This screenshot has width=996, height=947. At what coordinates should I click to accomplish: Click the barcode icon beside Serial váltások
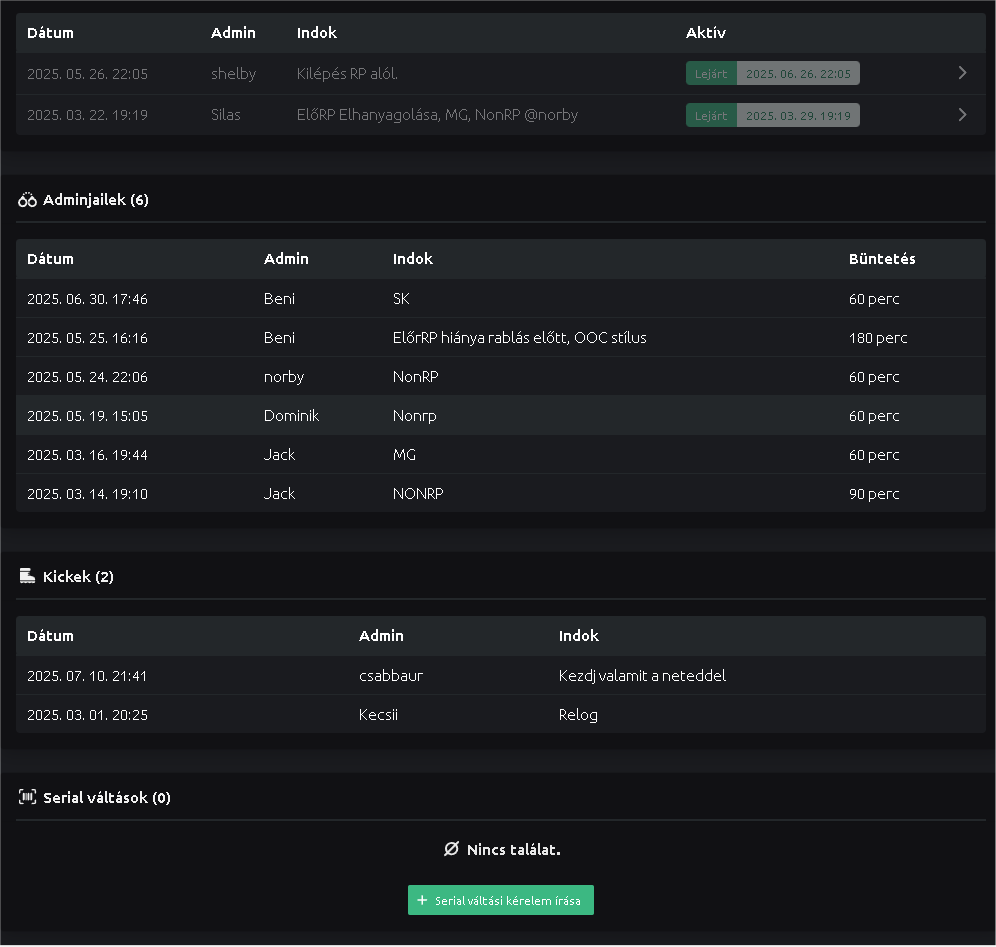click(x=27, y=798)
